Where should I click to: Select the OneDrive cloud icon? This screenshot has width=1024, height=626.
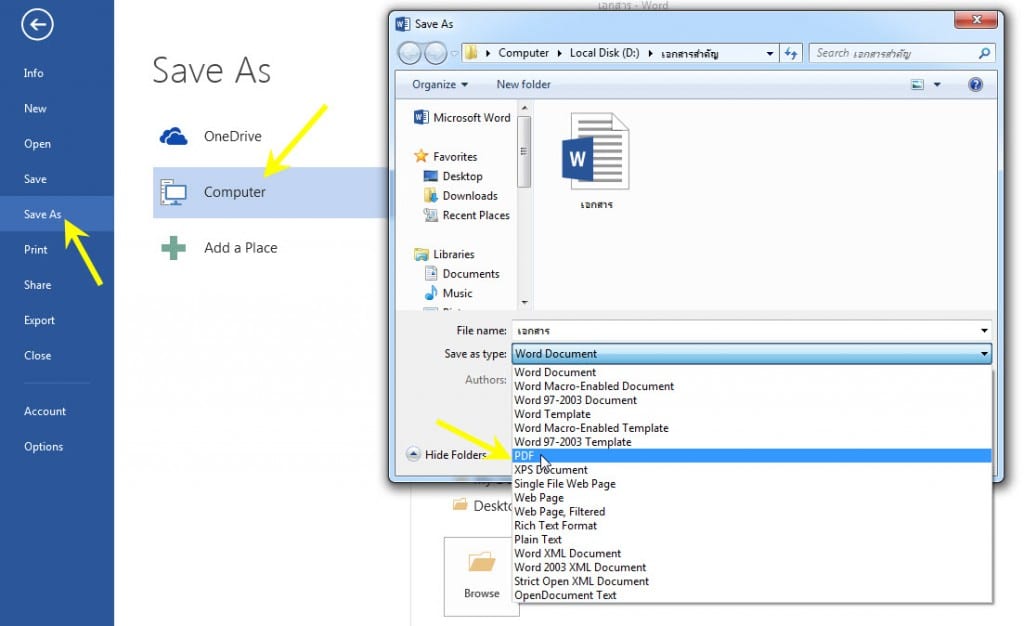point(173,136)
